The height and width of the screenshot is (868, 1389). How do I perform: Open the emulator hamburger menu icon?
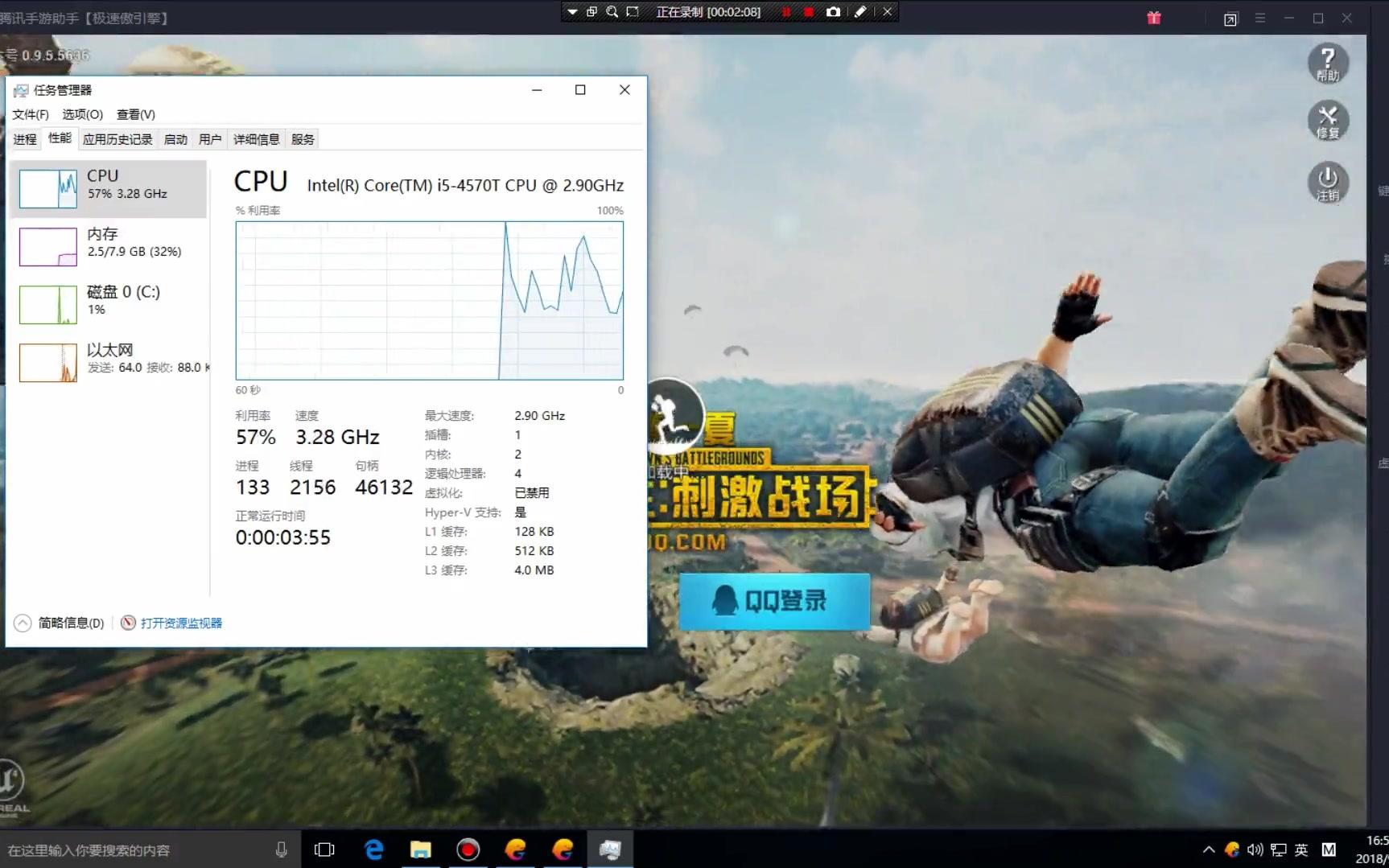(x=1260, y=18)
